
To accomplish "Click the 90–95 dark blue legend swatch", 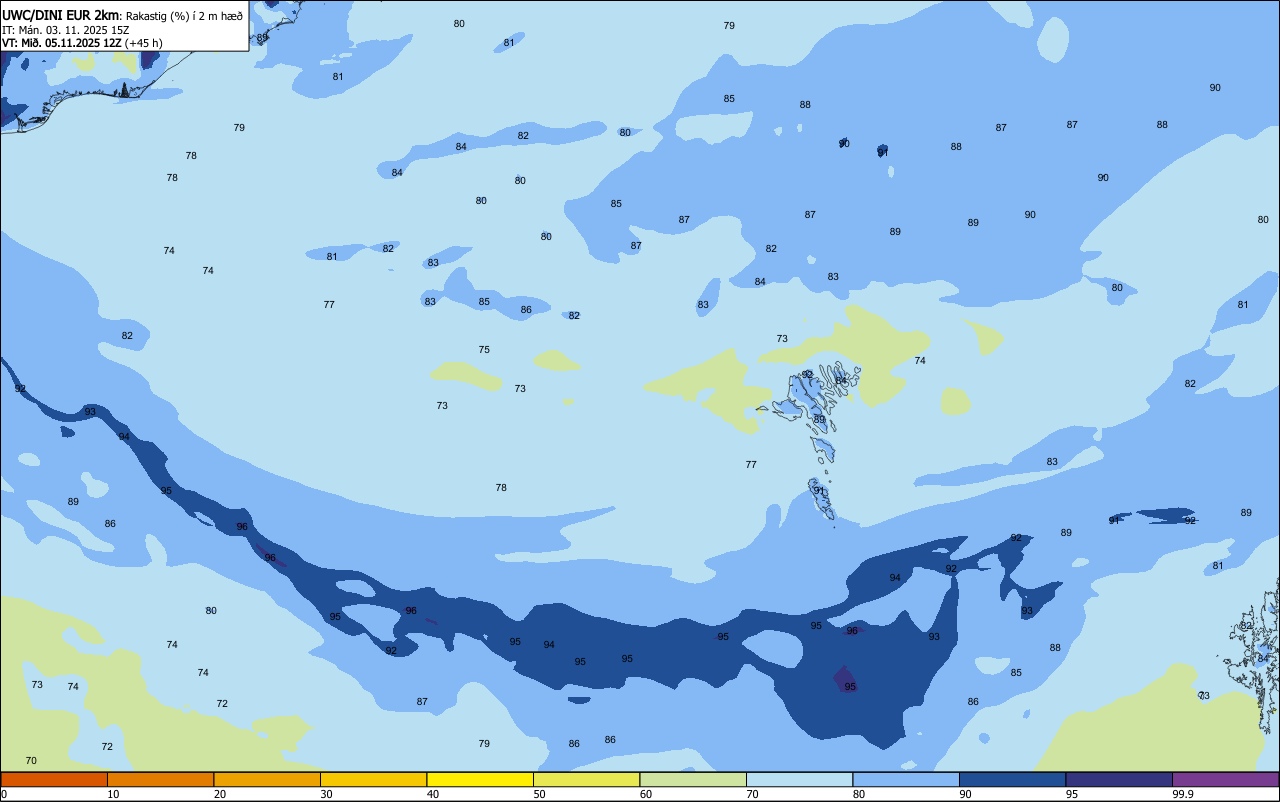I will click(1012, 779).
